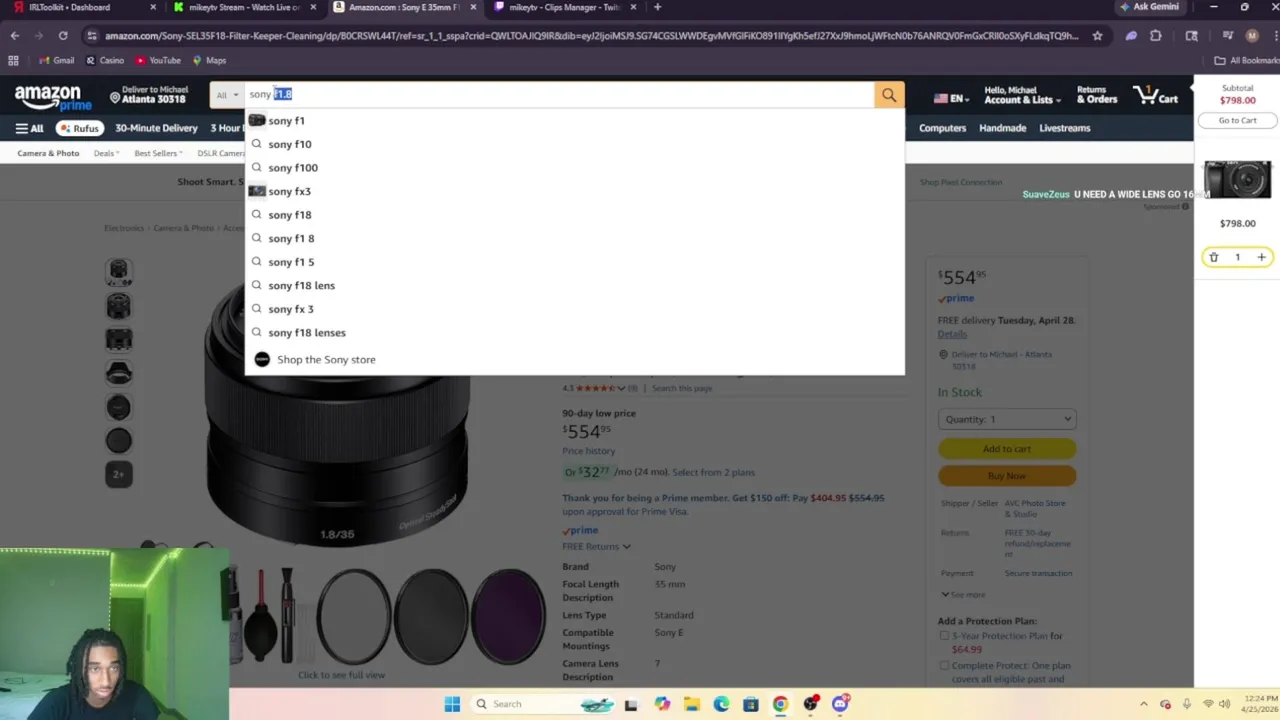Click inside the Amazon search text field
Screen dimensions: 1280x720
(x=559, y=95)
